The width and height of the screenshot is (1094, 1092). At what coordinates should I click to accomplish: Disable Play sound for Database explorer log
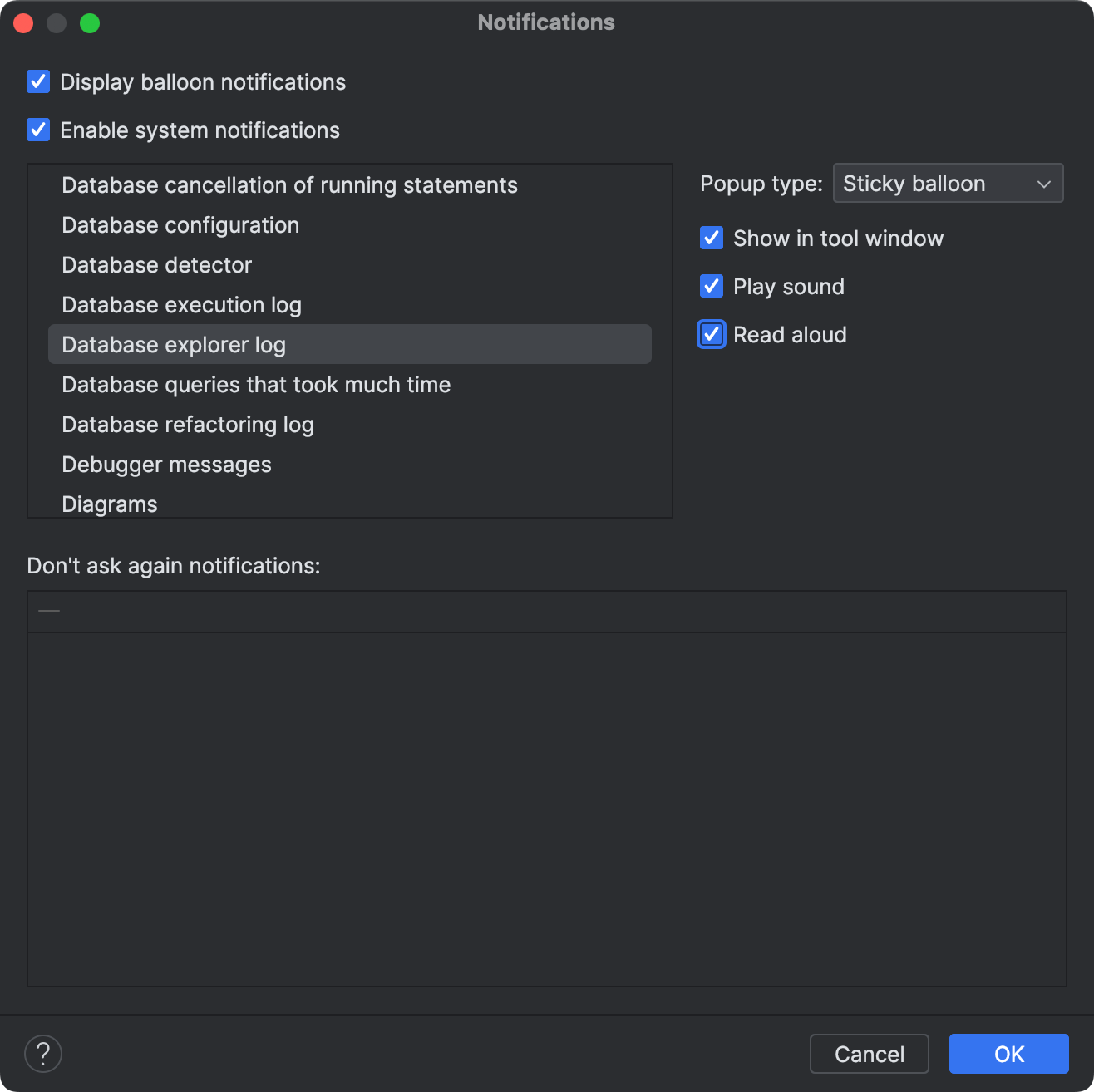[x=712, y=286]
